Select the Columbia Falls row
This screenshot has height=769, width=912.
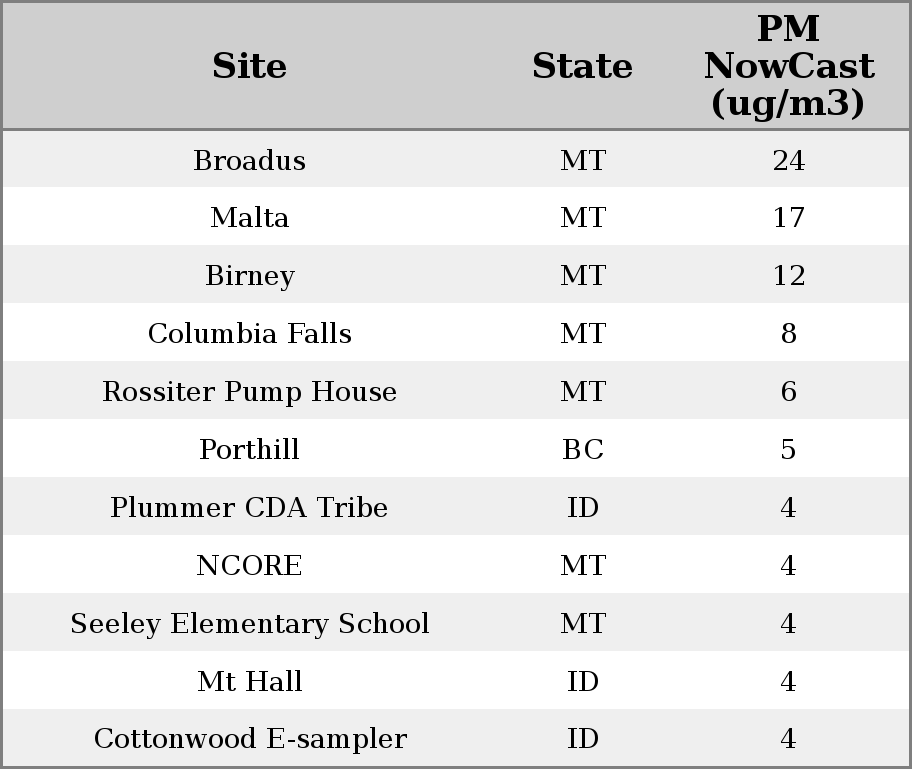[249, 334]
